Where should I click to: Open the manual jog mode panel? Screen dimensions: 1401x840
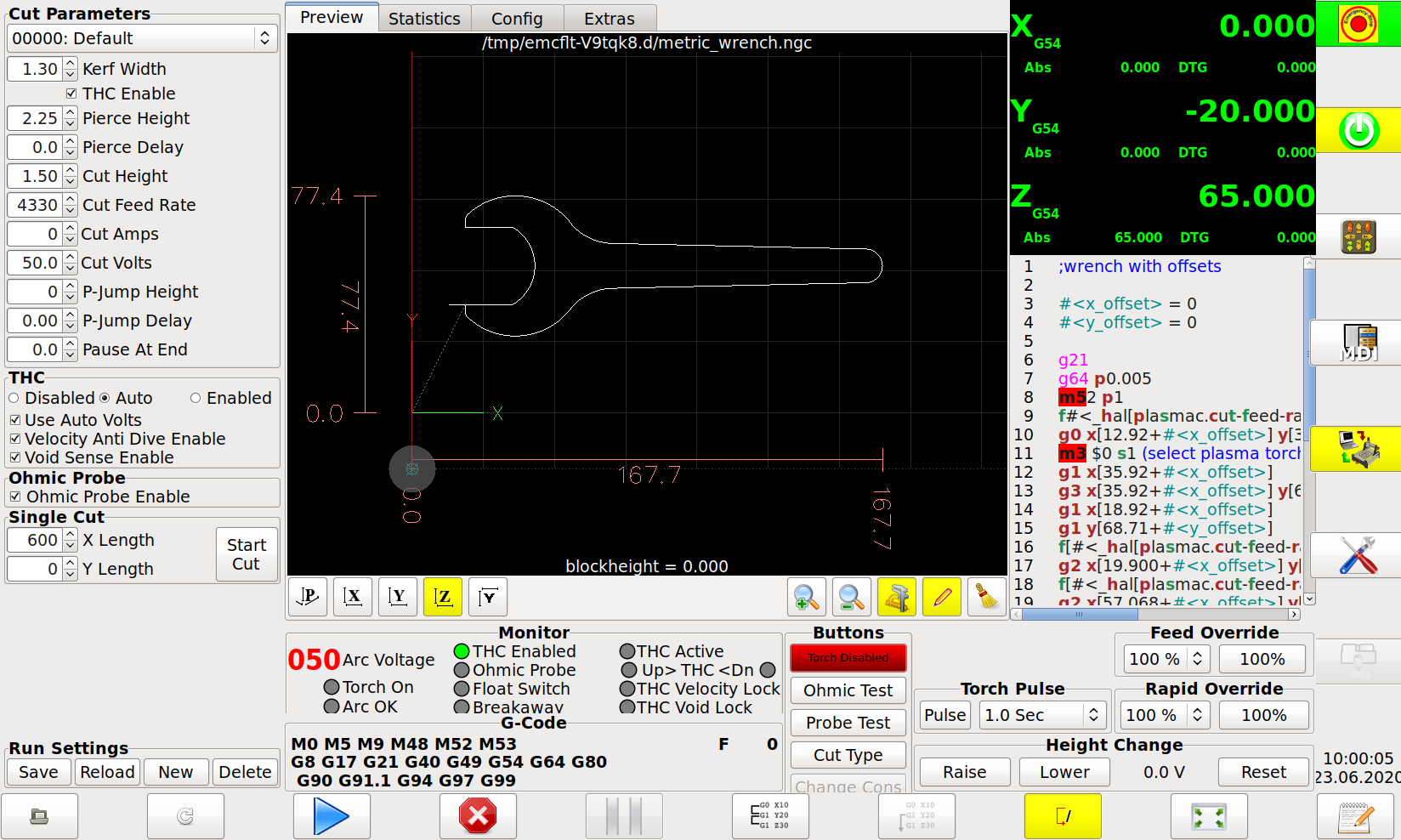[1358, 236]
